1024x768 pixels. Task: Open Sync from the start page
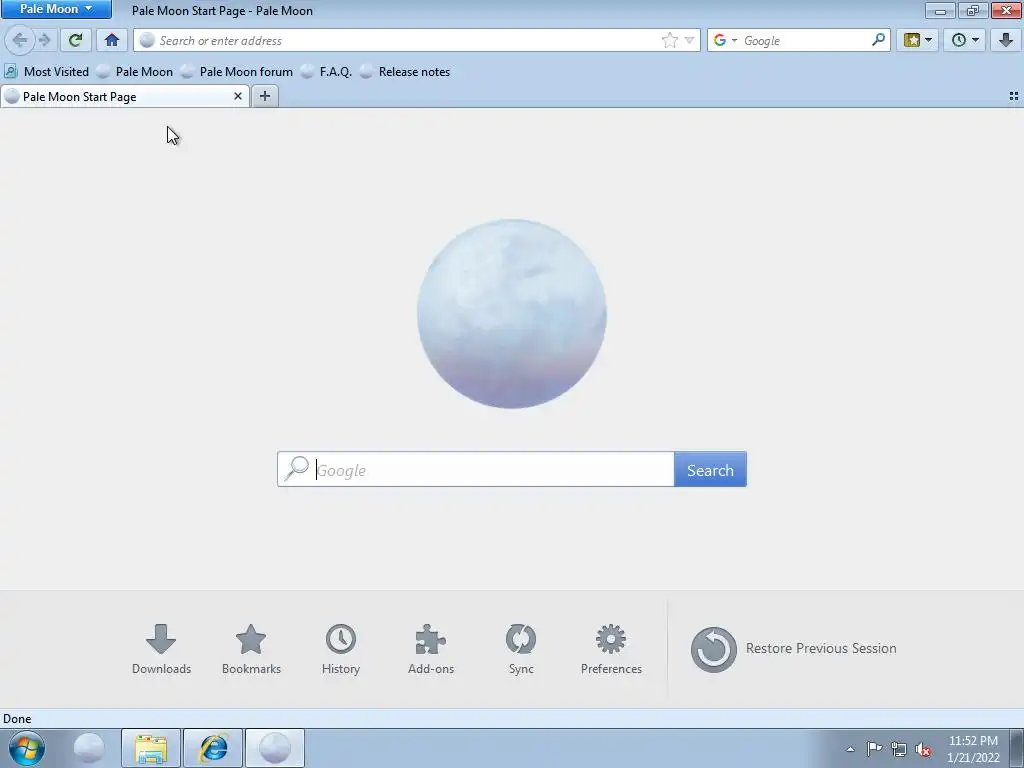click(x=521, y=649)
